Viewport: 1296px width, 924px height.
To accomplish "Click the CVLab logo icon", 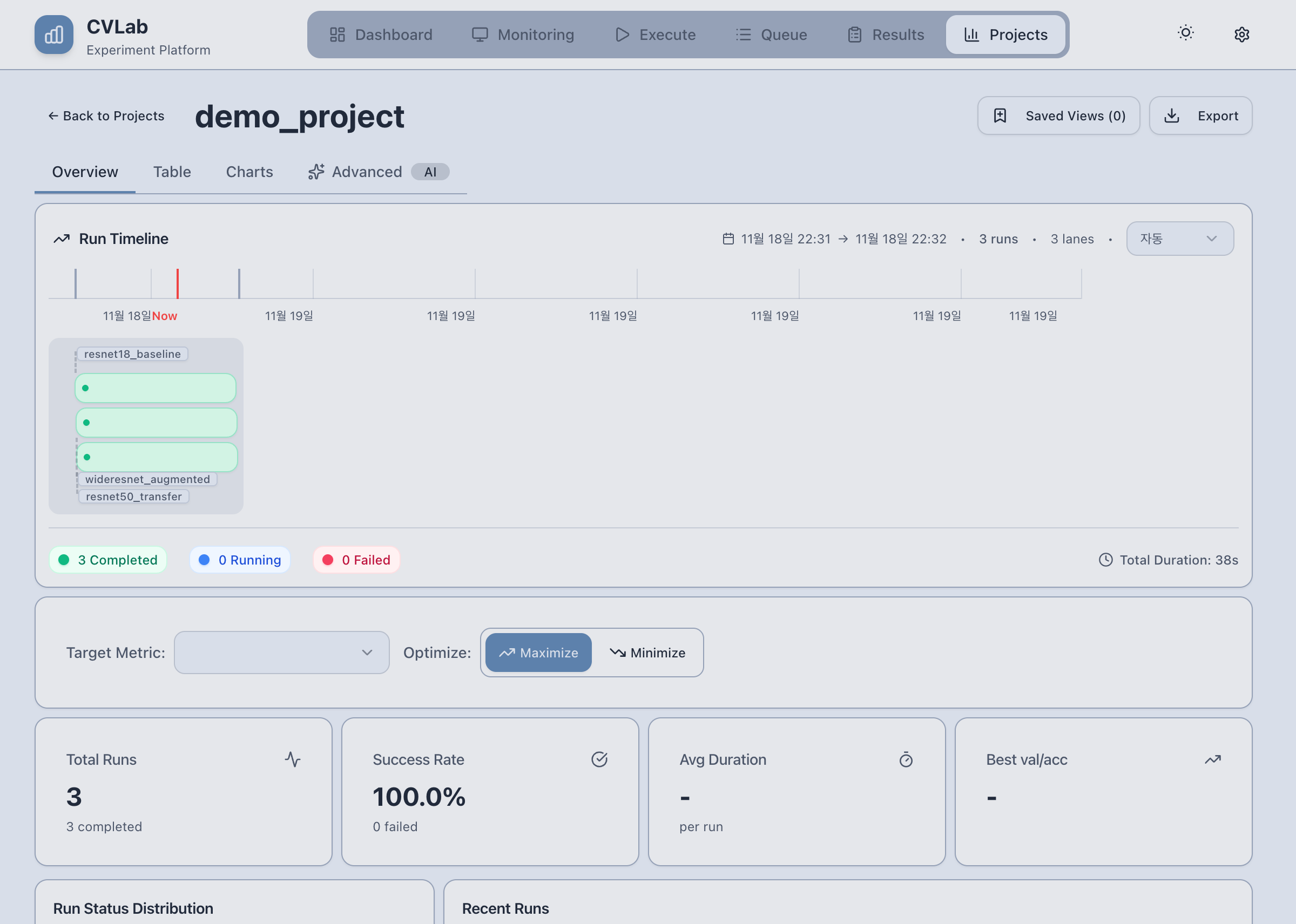I will pos(53,35).
